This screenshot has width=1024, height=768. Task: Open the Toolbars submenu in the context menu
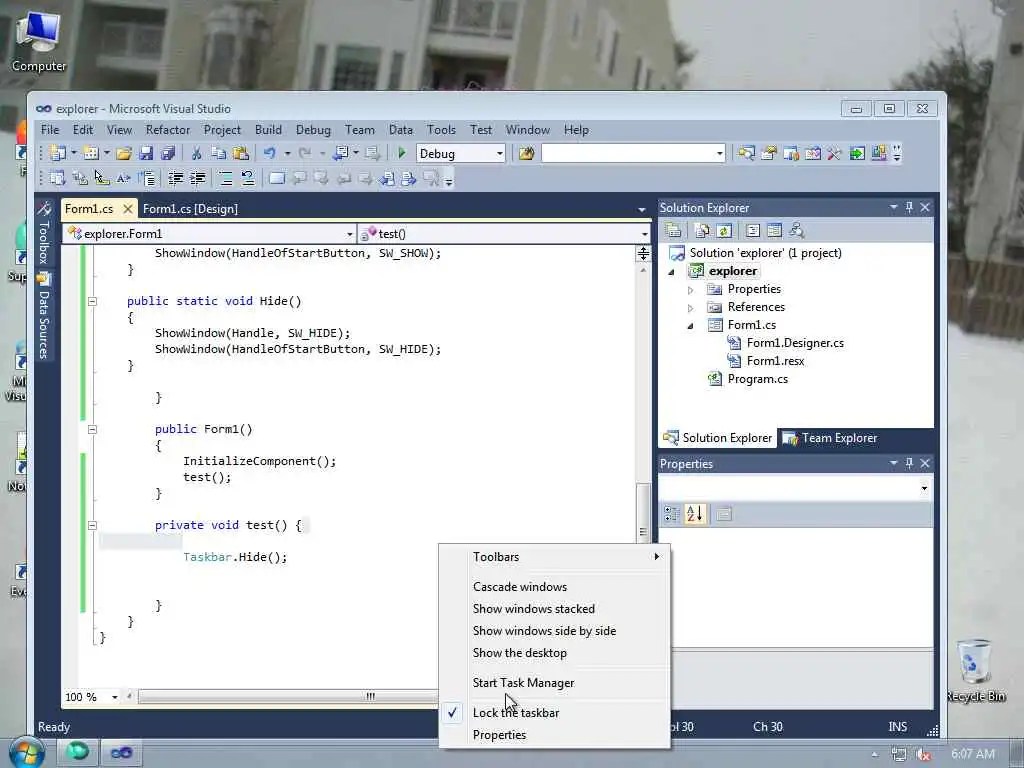(555, 556)
